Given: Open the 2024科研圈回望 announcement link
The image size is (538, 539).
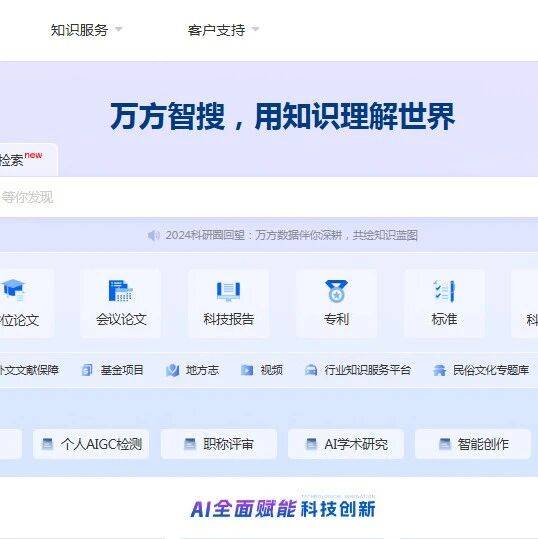Looking at the screenshot, I should tap(292, 235).
